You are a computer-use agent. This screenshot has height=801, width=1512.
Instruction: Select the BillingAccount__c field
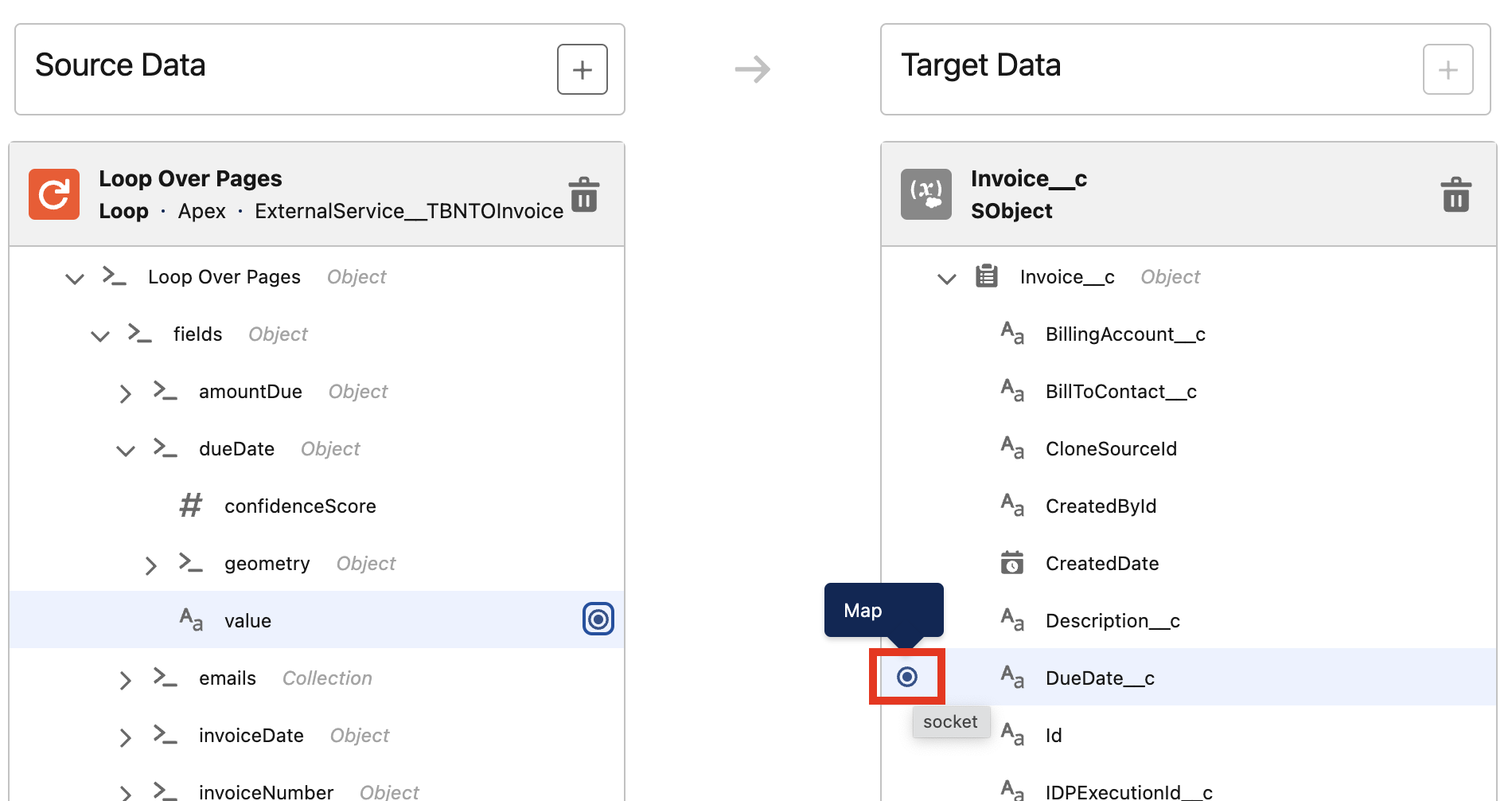pos(1189,334)
